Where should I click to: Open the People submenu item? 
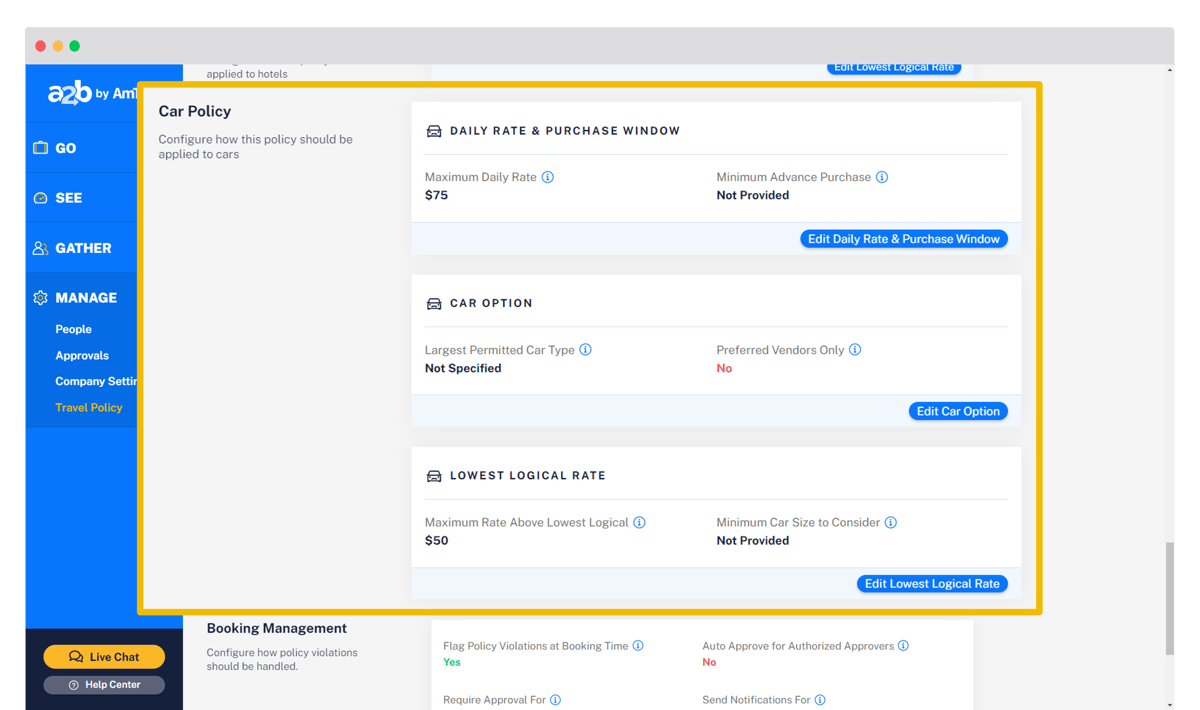pos(73,329)
